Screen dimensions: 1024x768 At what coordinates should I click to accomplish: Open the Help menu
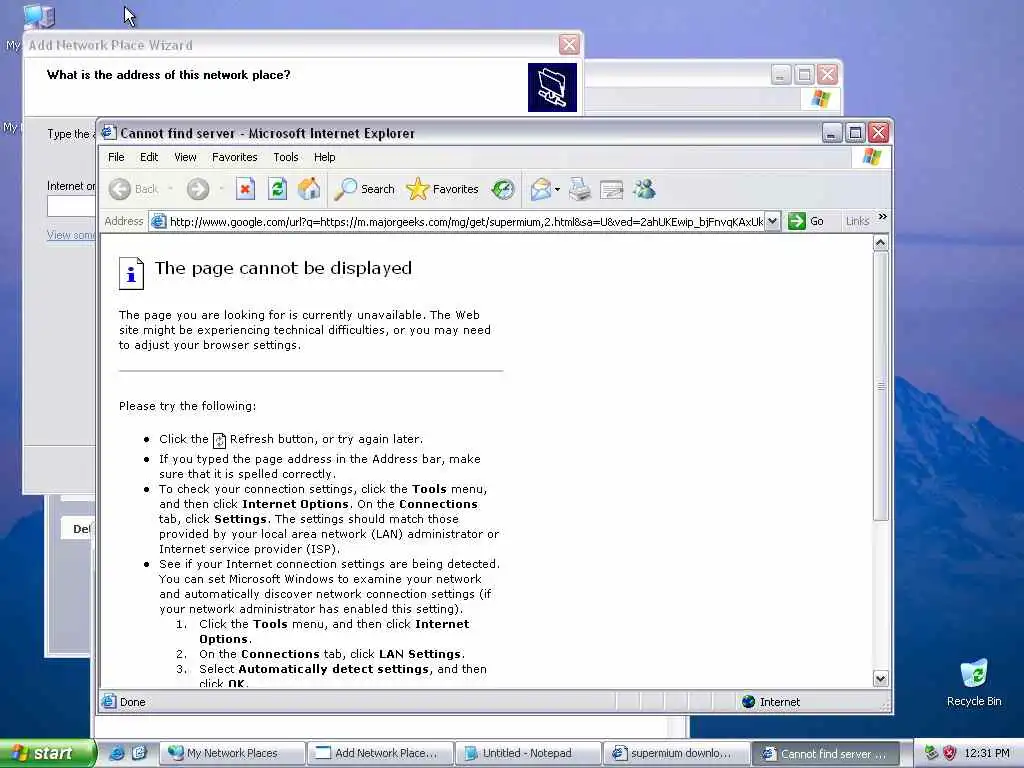coord(324,157)
